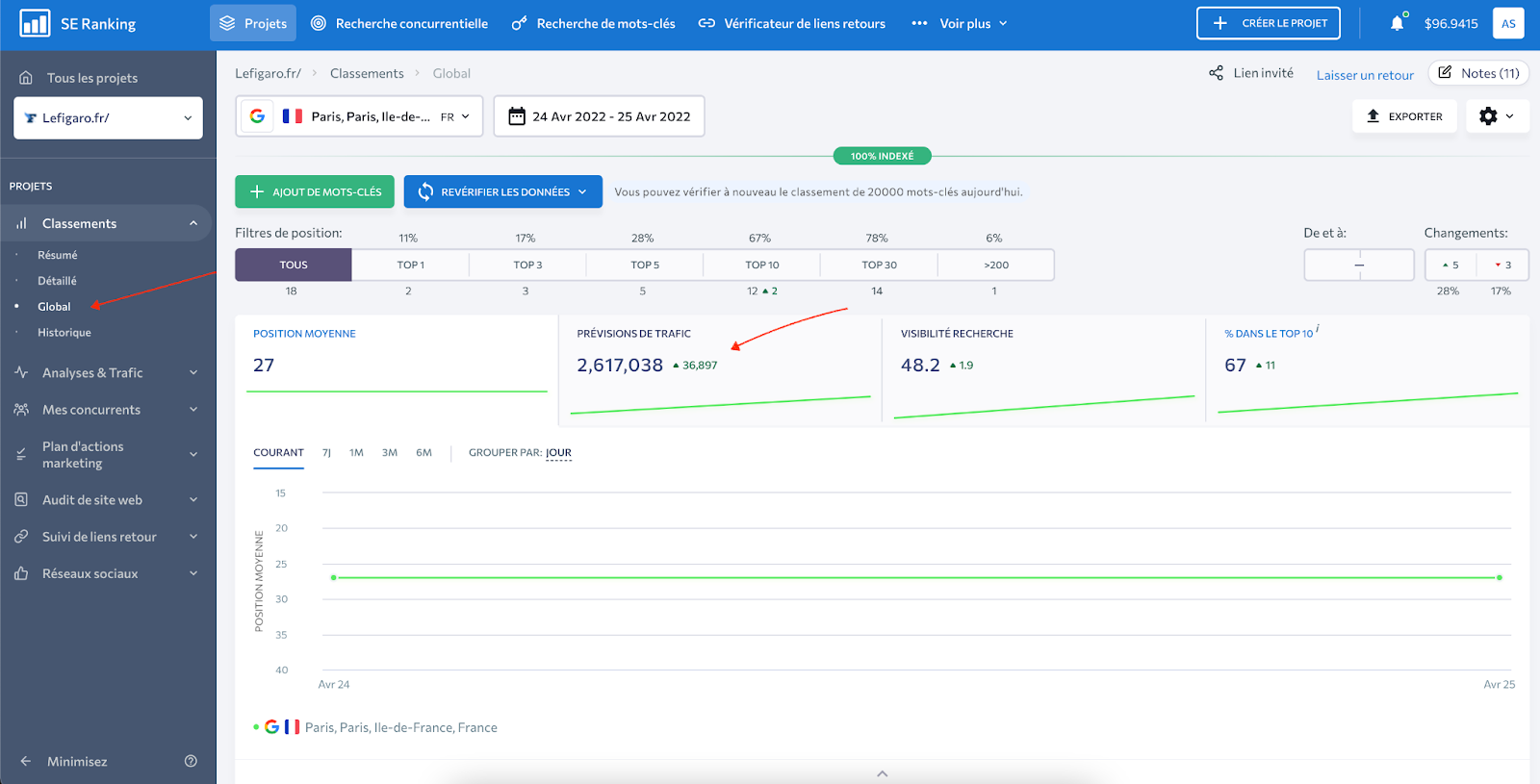Click the Laisser un retour link

tap(1365, 75)
